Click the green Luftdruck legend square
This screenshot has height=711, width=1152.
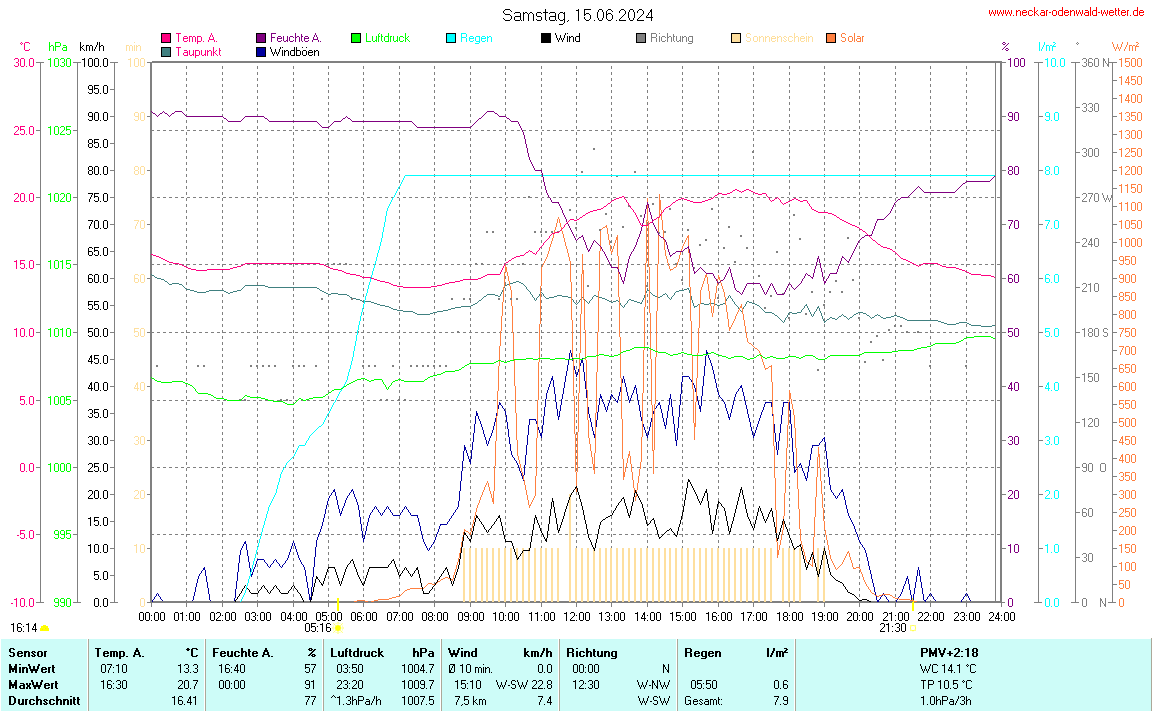click(356, 38)
